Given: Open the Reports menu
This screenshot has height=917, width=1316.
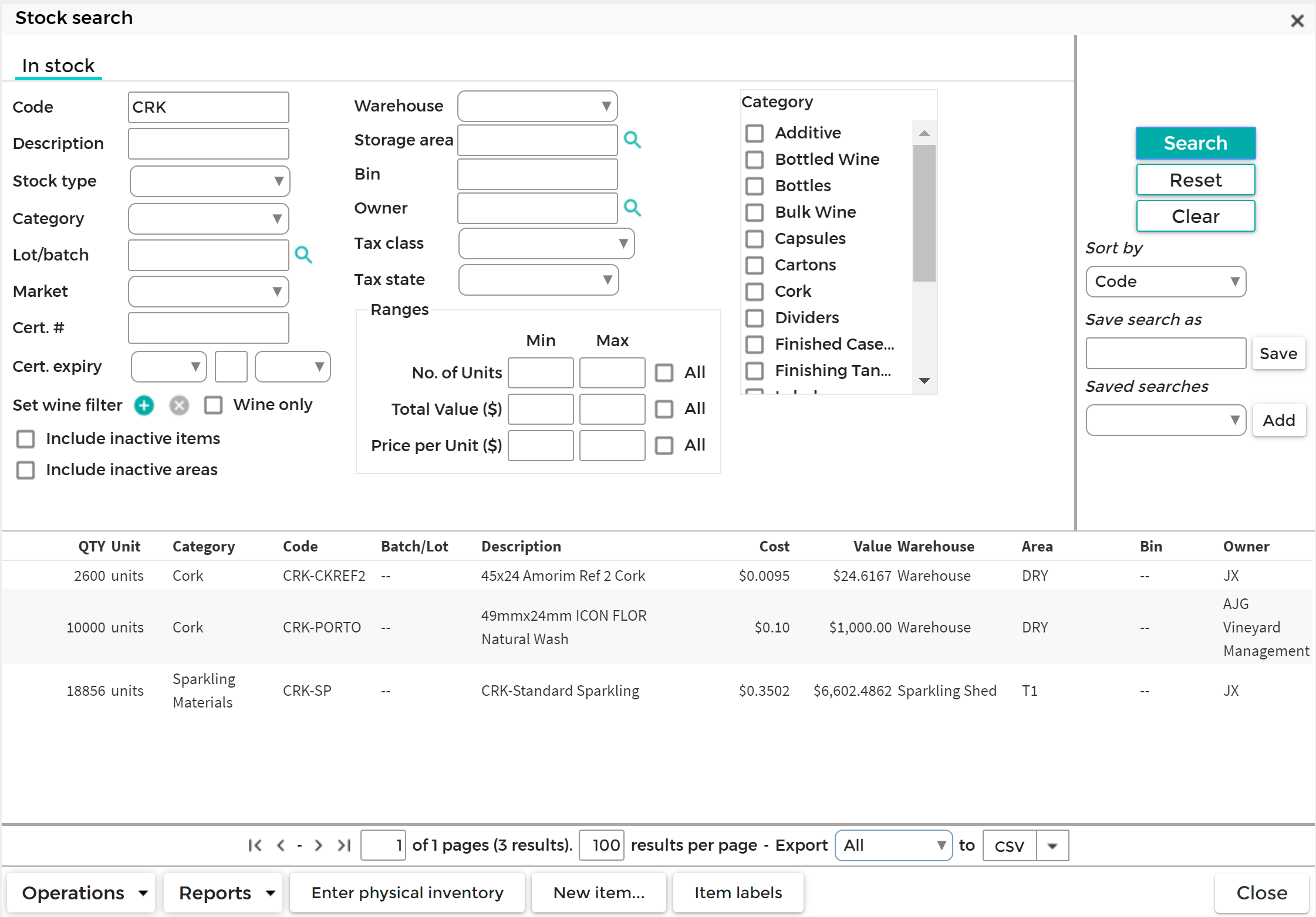Looking at the screenshot, I should pyautogui.click(x=222, y=893).
